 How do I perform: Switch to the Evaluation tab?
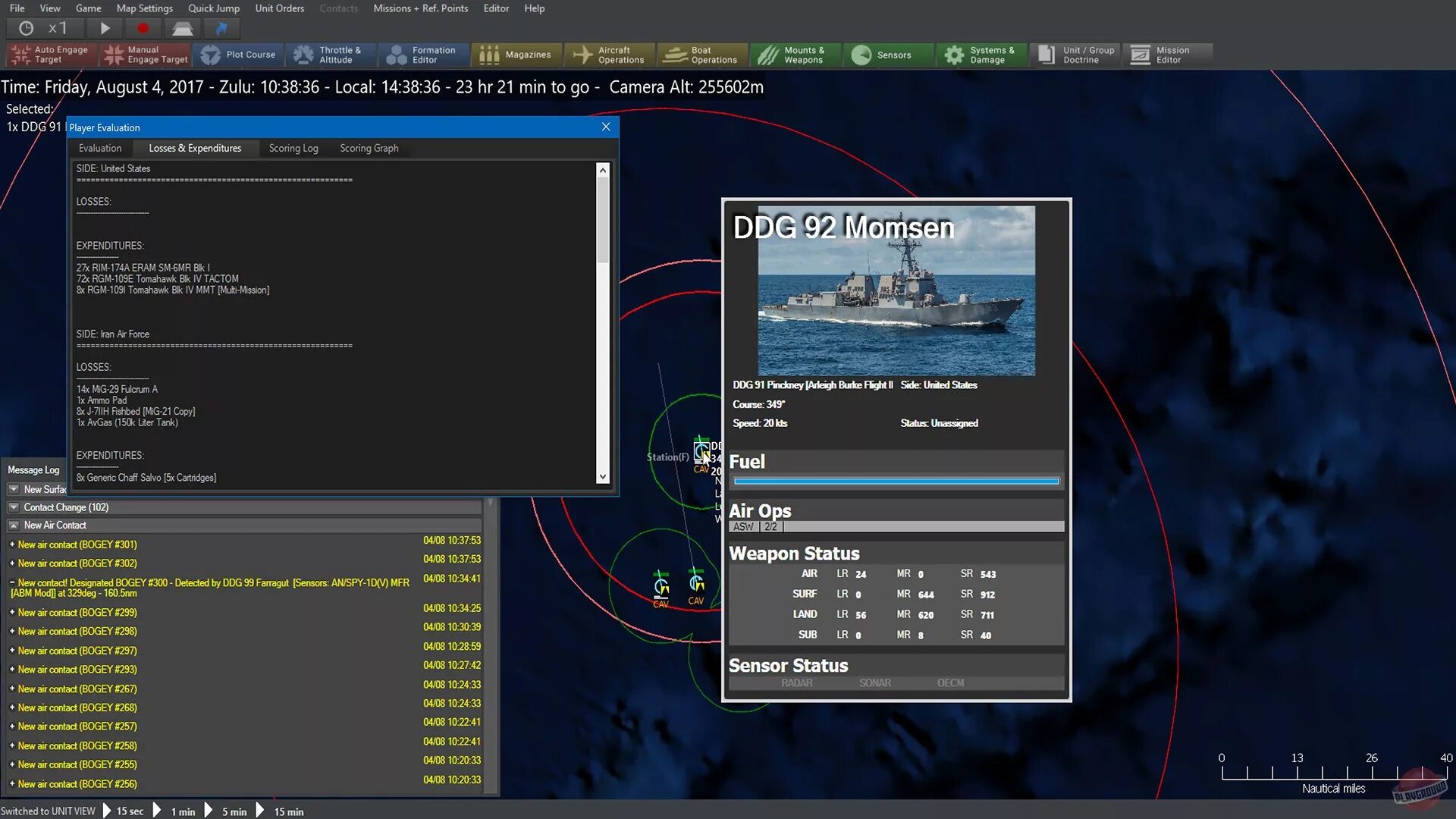pyautogui.click(x=99, y=148)
